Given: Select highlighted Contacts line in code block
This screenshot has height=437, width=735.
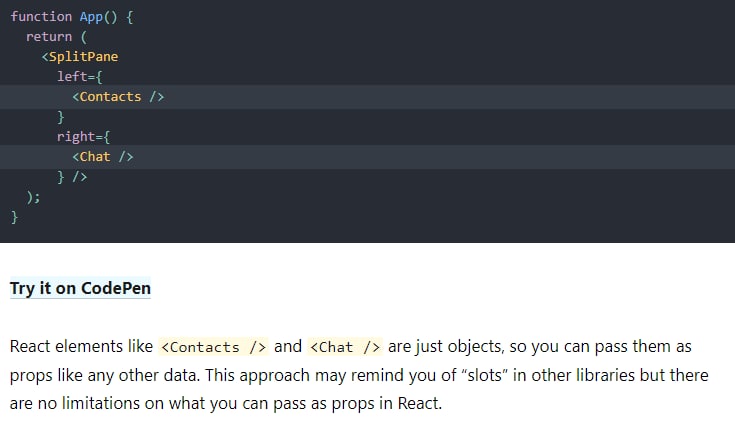Looking at the screenshot, I should click(118, 97).
